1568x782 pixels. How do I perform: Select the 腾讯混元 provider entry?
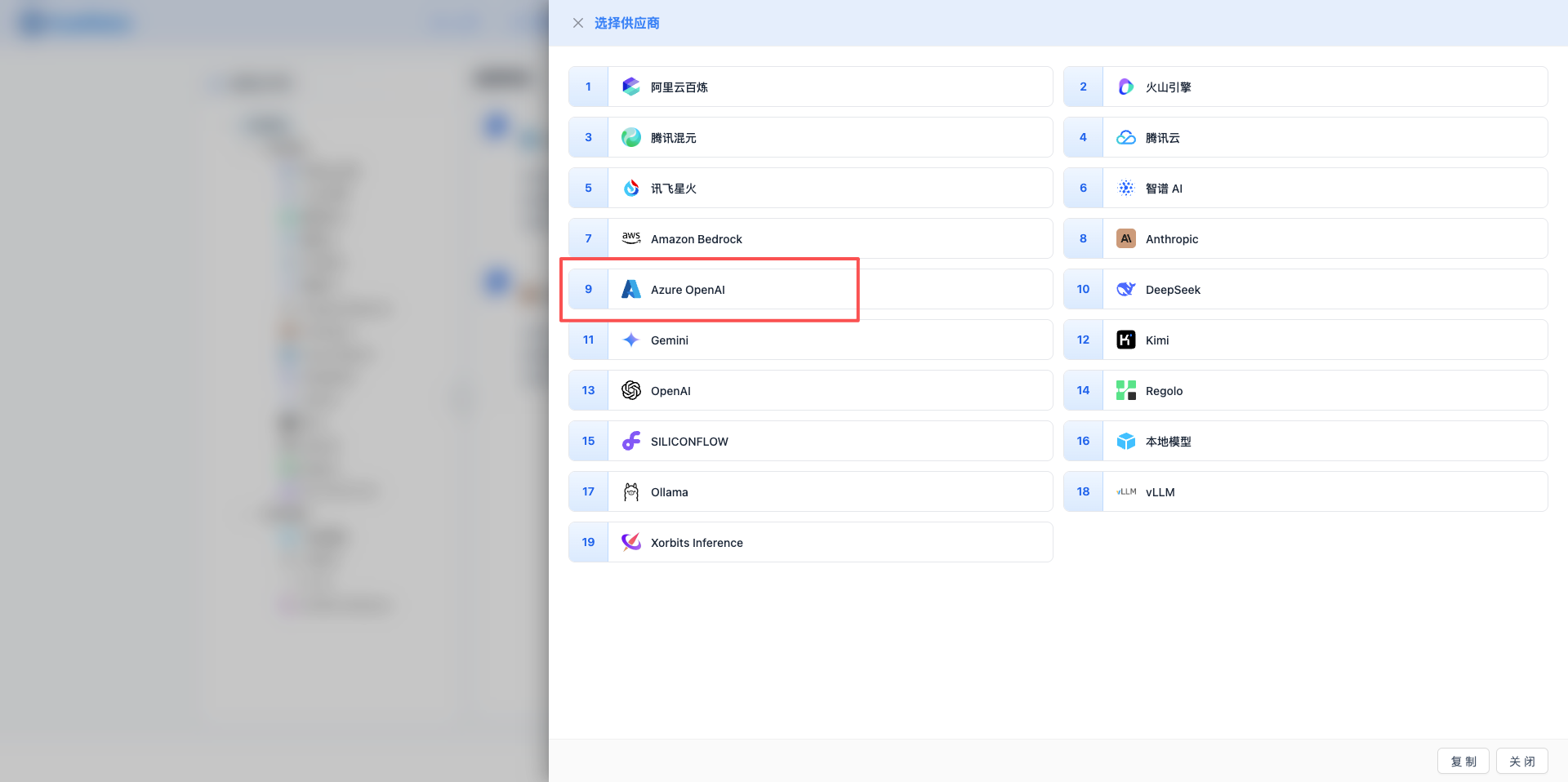(808, 137)
